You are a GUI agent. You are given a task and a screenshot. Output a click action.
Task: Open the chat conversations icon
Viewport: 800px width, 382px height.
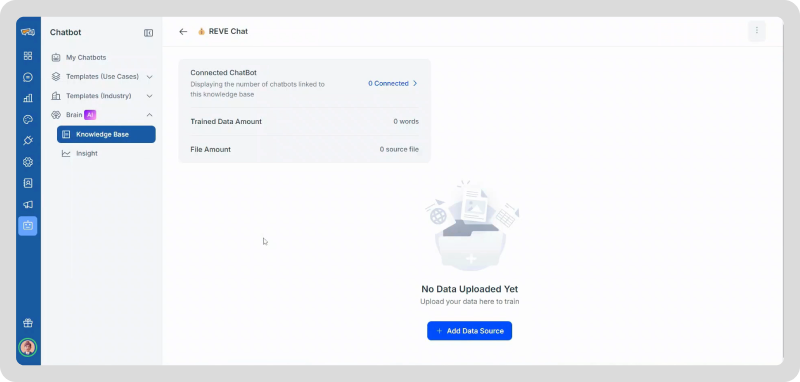pos(28,78)
